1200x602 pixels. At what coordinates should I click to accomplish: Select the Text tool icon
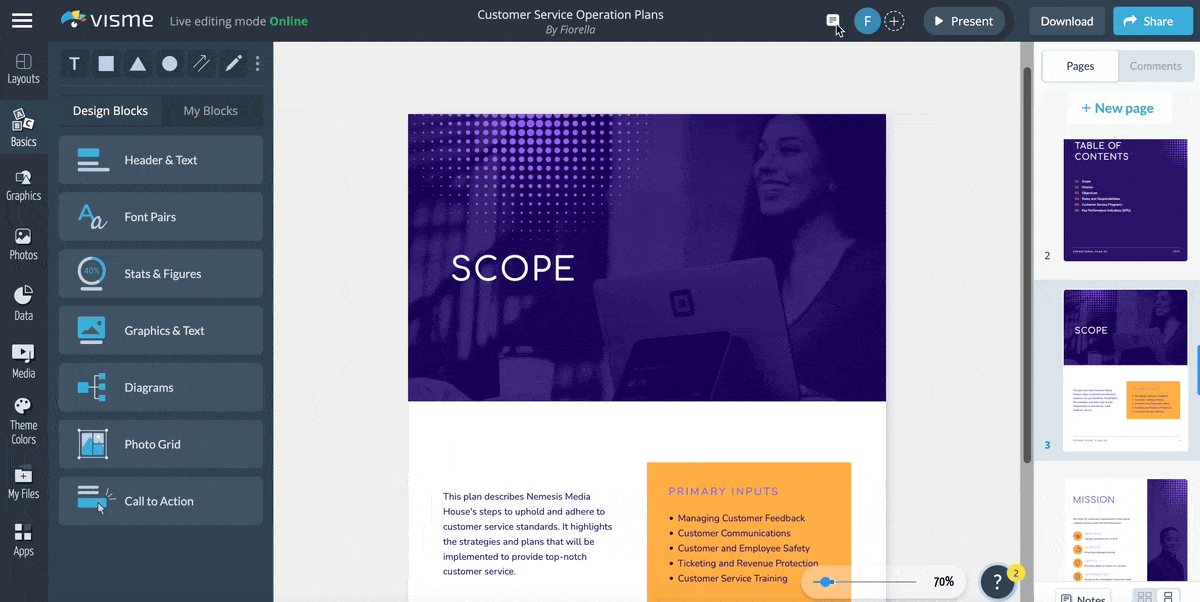coord(74,64)
